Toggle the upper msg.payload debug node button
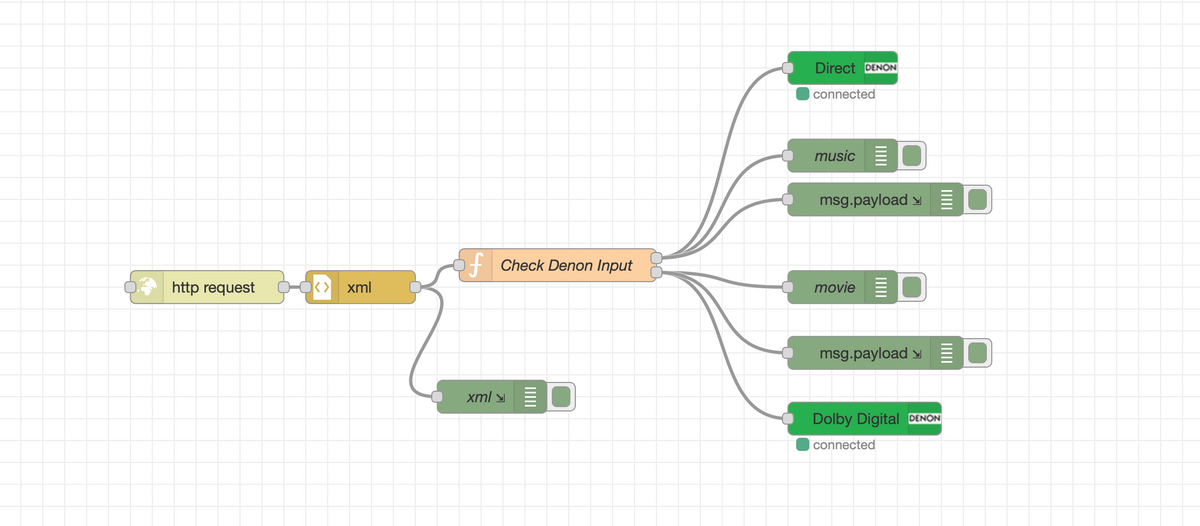Screen dimensions: 1200x526 977,200
